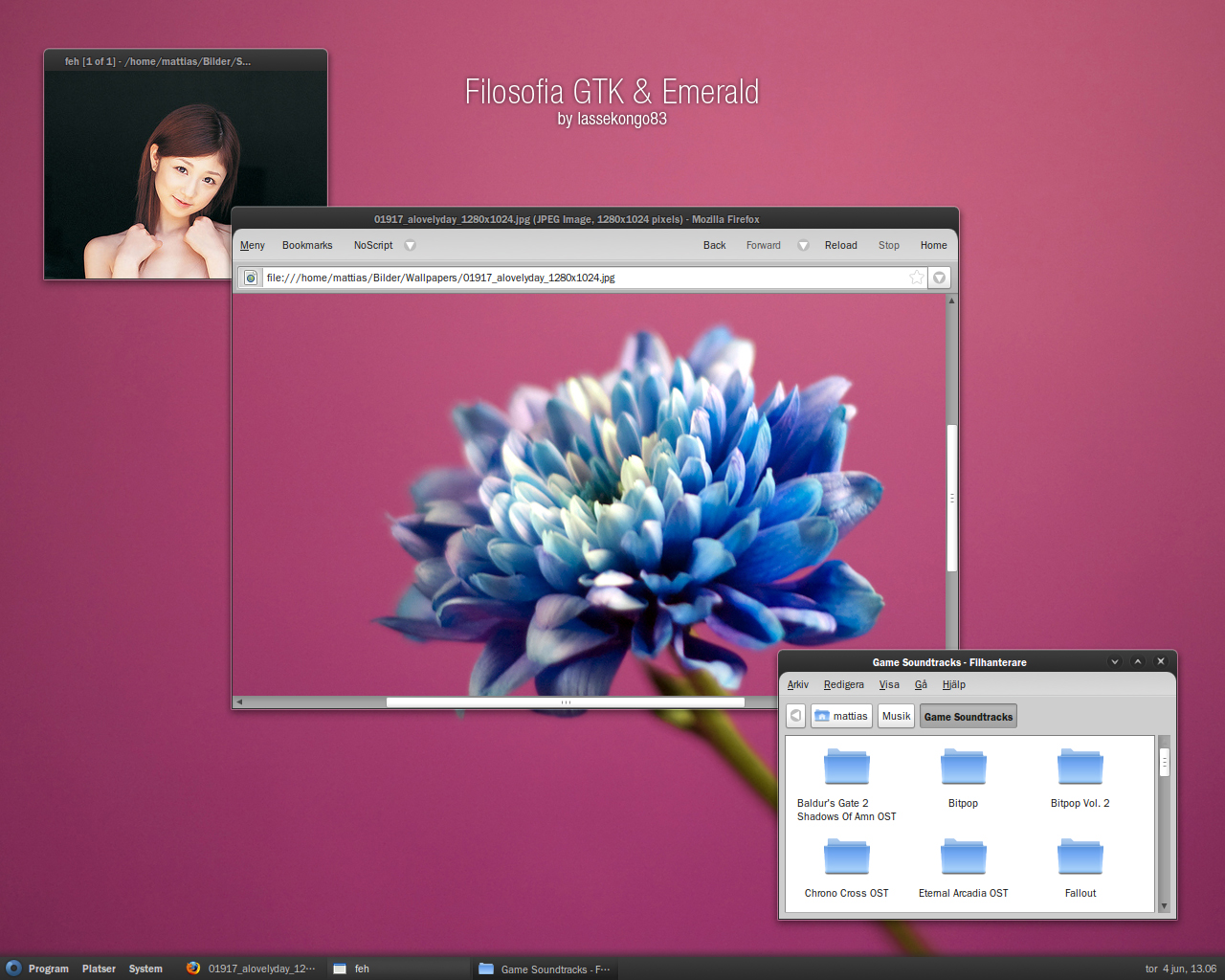
Task: Open the Meny menu in Firefox
Action: tap(253, 245)
